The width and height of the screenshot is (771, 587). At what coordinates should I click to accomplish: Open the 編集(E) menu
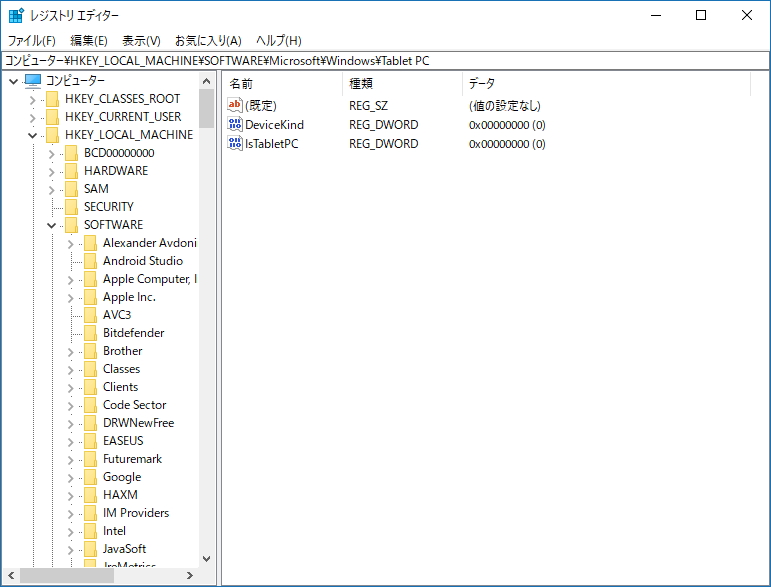click(x=89, y=40)
